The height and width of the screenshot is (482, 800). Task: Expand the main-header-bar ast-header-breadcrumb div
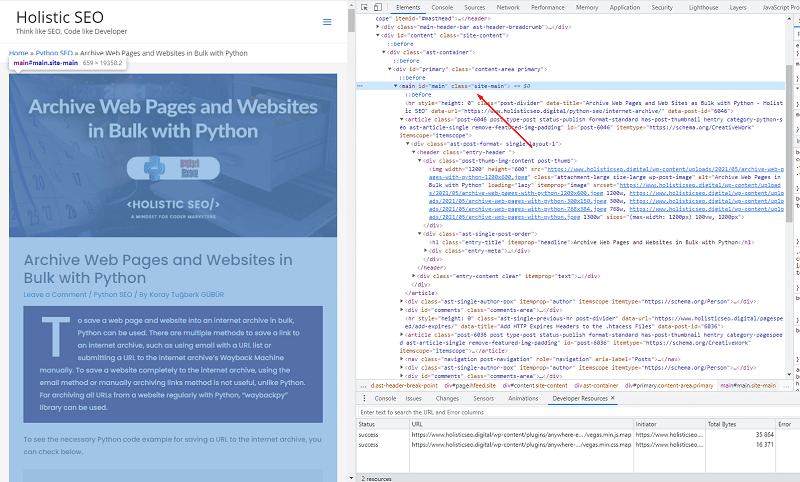[378, 27]
